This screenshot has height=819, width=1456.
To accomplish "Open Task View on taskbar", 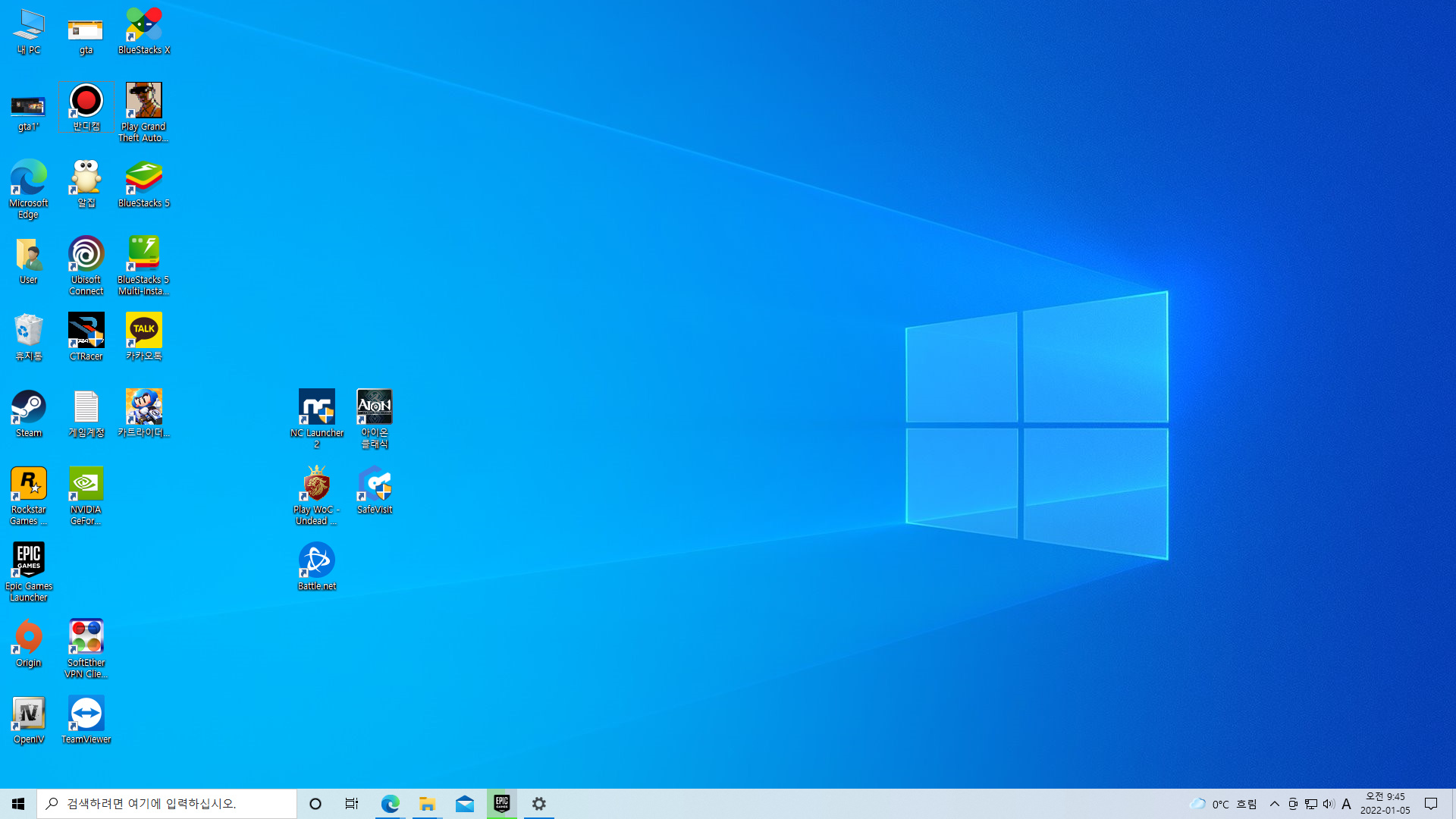I will (352, 804).
